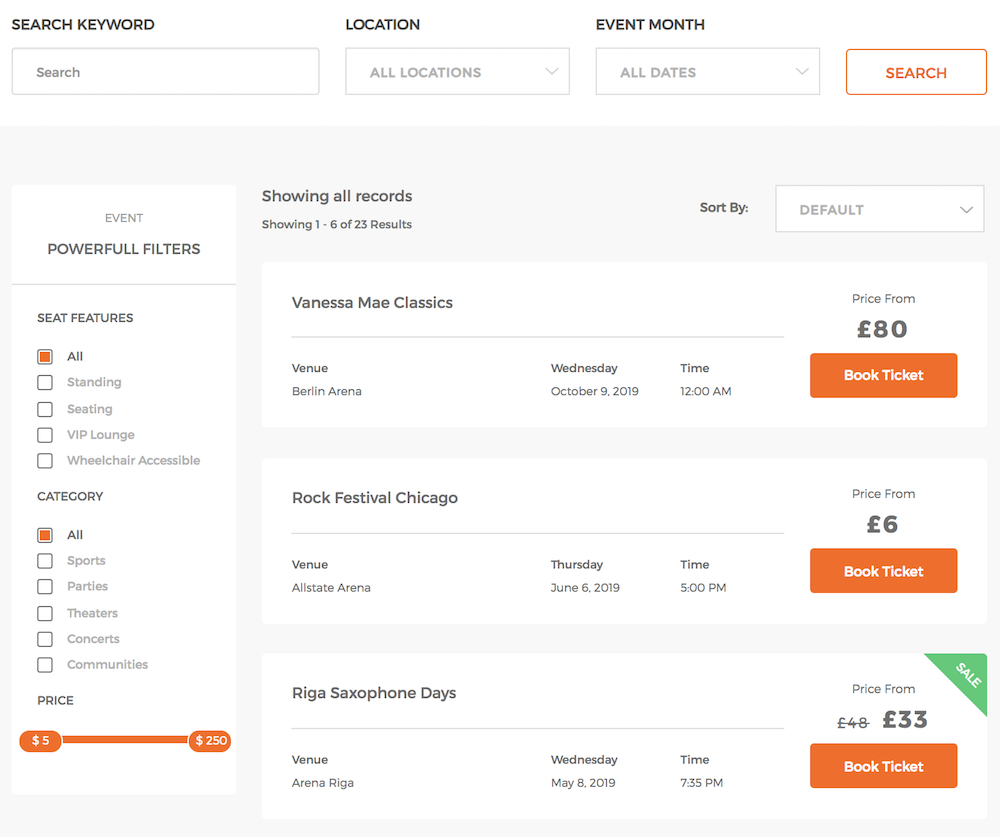Viewport: 1000px width, 837px height.
Task: Book ticket for Vanessa Mae Classics
Action: (x=883, y=376)
